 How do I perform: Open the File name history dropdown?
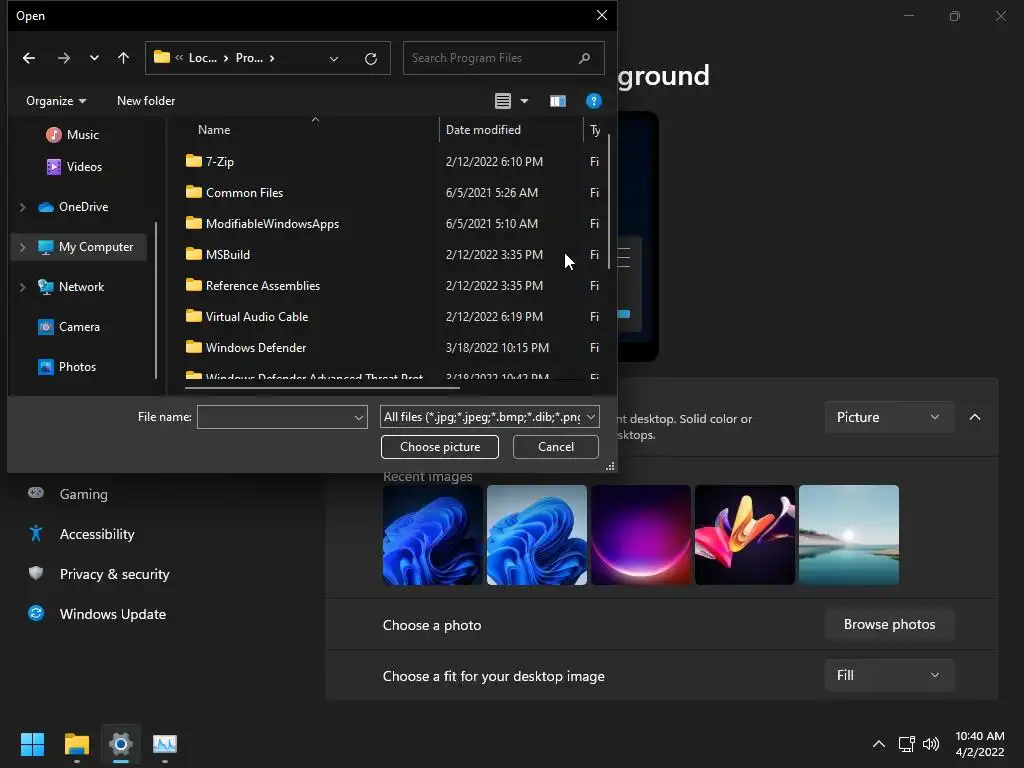click(x=359, y=417)
